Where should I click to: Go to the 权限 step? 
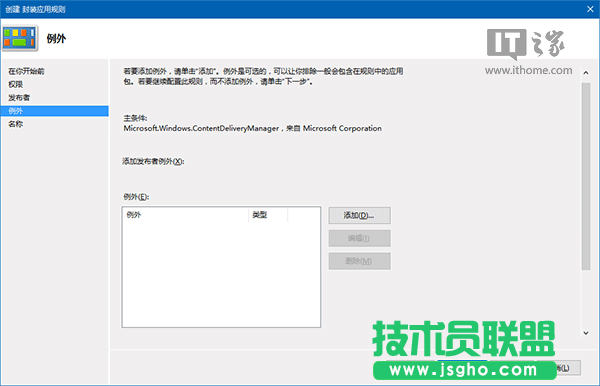tap(16, 84)
